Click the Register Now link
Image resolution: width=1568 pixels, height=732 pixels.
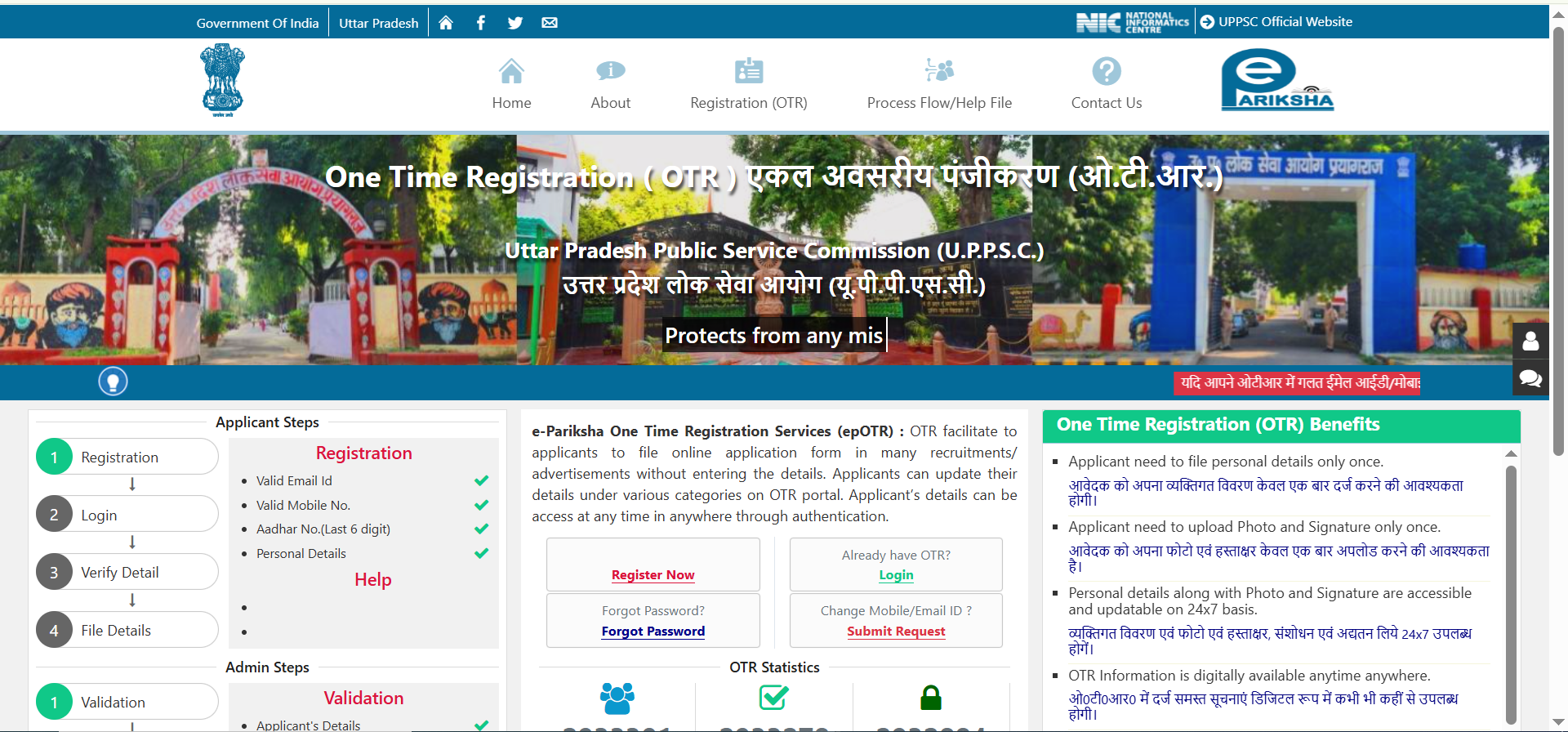(653, 575)
